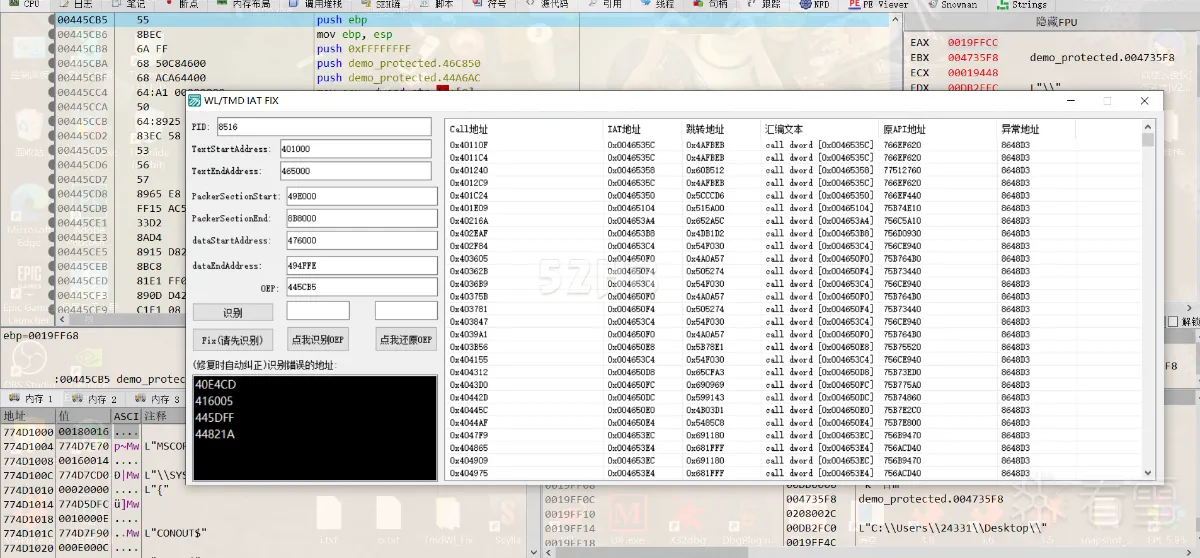1200x558 pixels.
Task: Switch to the 内存 3 dump tab
Action: pos(157,399)
